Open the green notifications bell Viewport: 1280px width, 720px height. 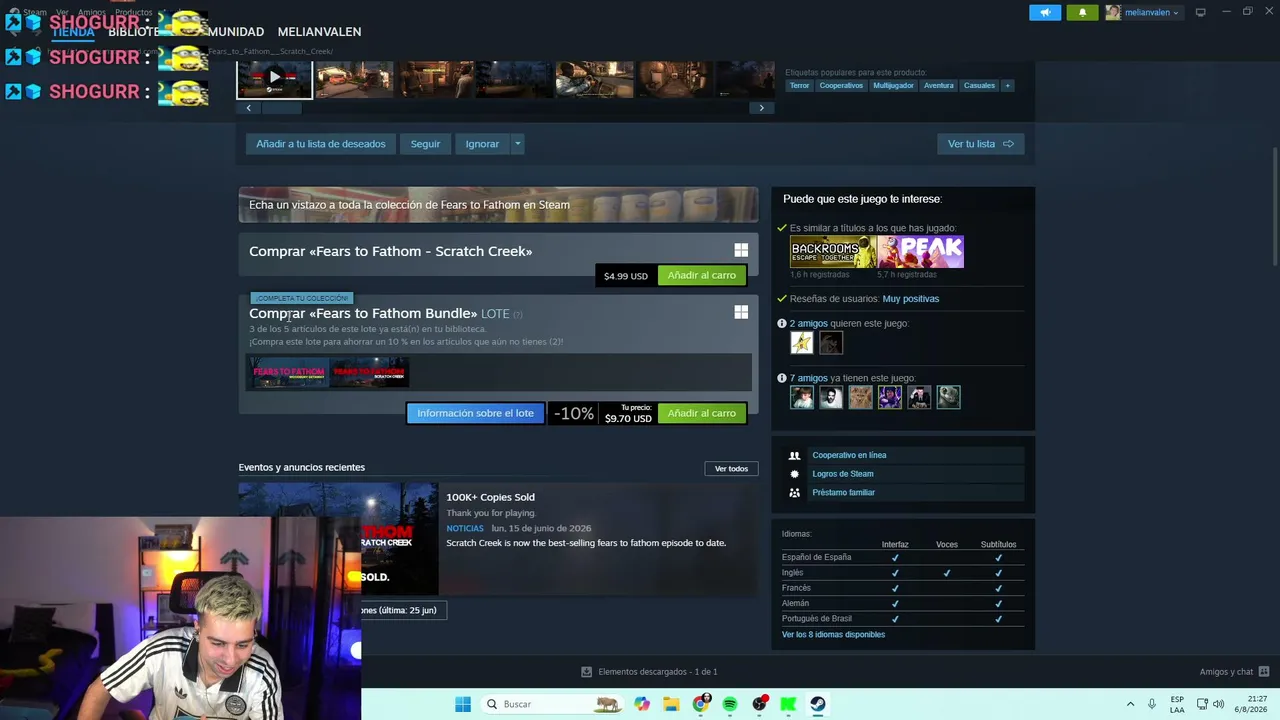tap(1082, 12)
